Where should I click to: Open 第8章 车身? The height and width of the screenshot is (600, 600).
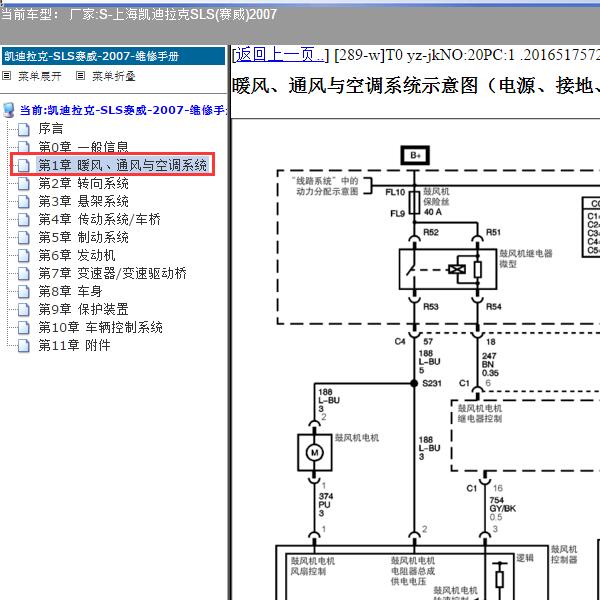[x=70, y=291]
